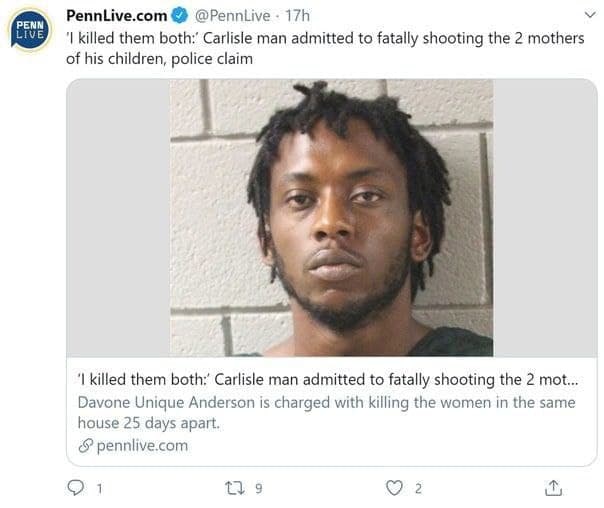
Task: Click the card description about Davone Unique Anderson
Action: pos(326,412)
